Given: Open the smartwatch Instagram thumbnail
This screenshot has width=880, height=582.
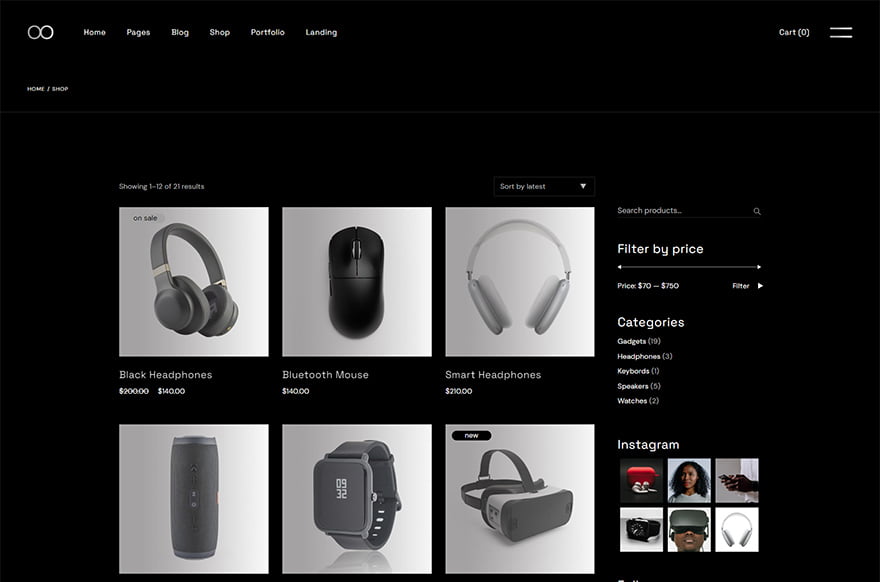Looking at the screenshot, I should (x=641, y=529).
